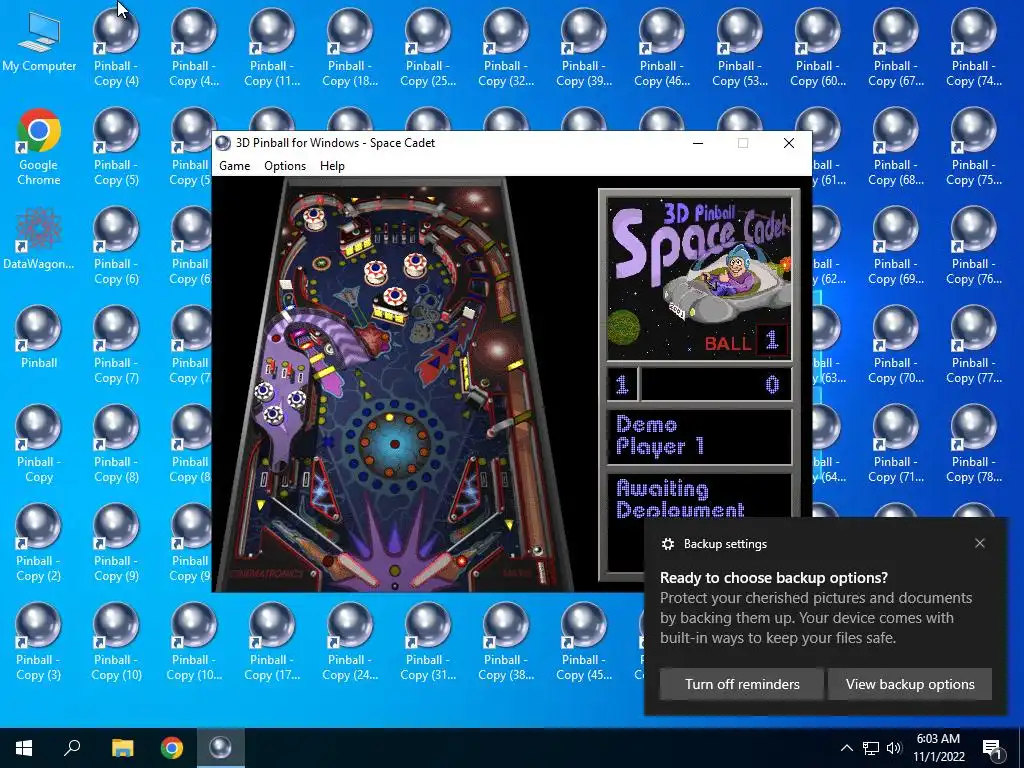The image size is (1024, 768).
Task: Open the DataWagon desktop shortcut
Action: click(39, 239)
